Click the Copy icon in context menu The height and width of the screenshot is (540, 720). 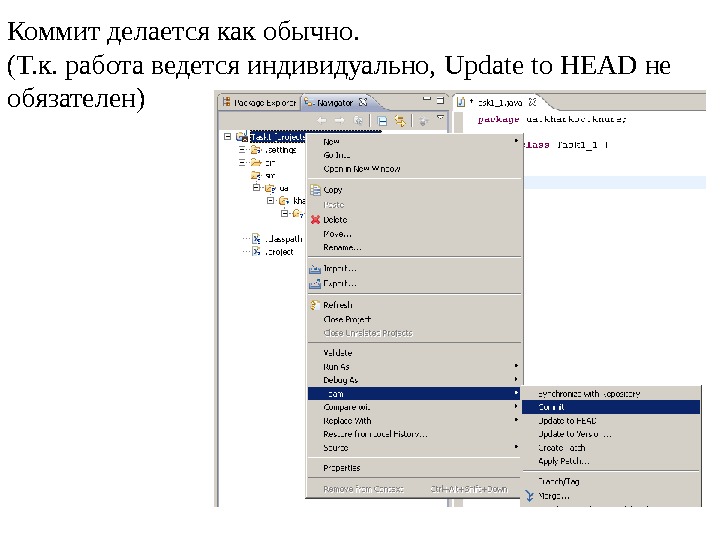click(315, 190)
